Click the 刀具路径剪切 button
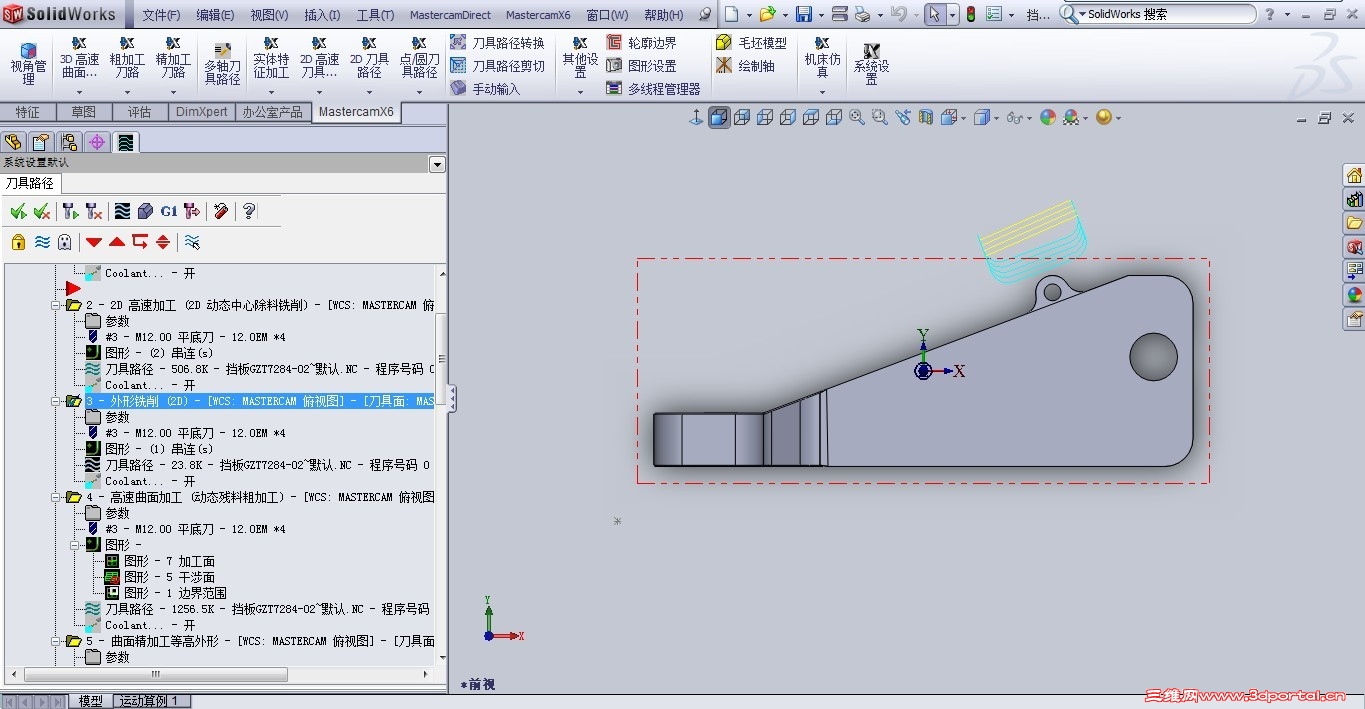The height and width of the screenshot is (709, 1365). click(498, 66)
